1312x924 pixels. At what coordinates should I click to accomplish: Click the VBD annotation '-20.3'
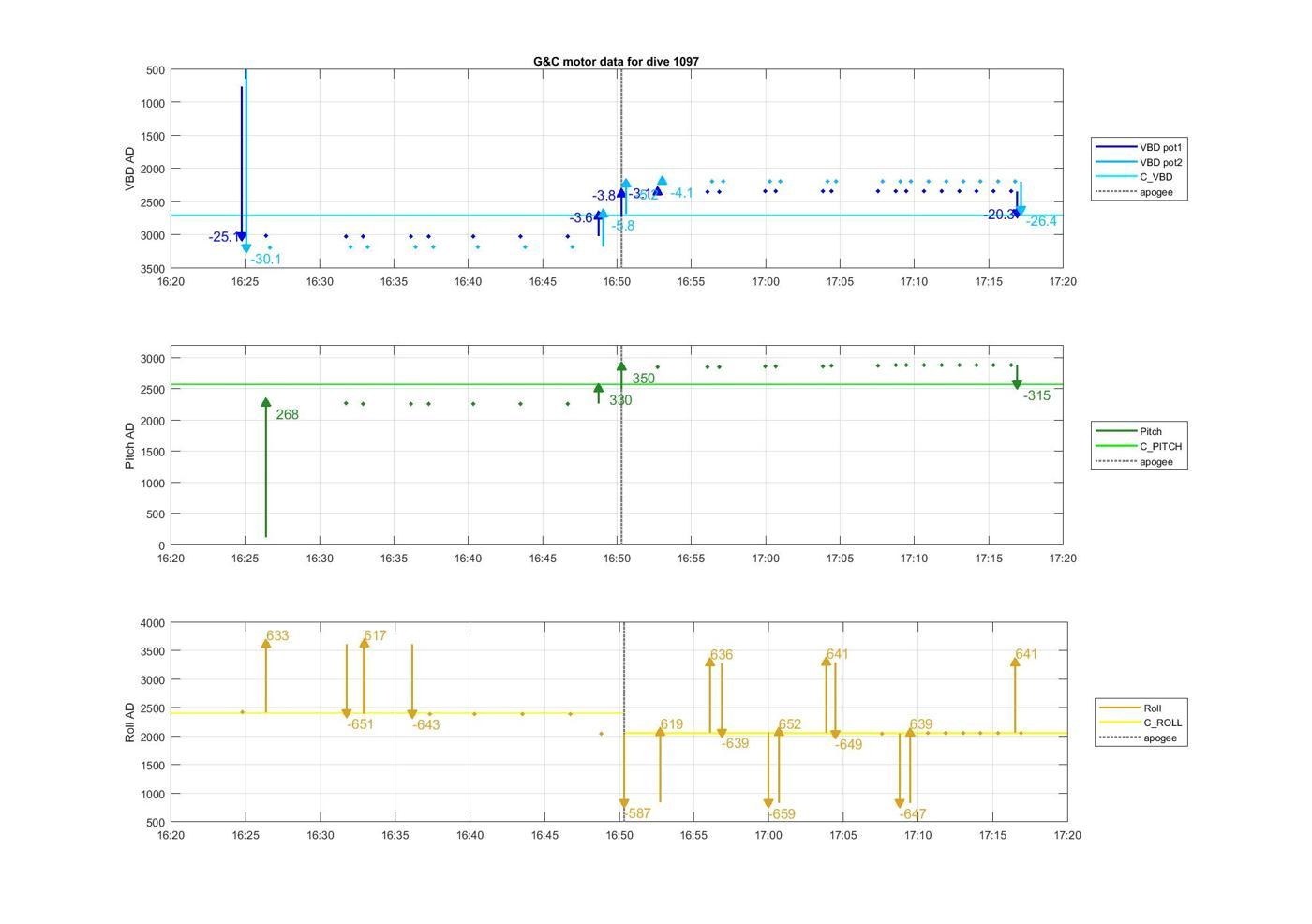(998, 215)
